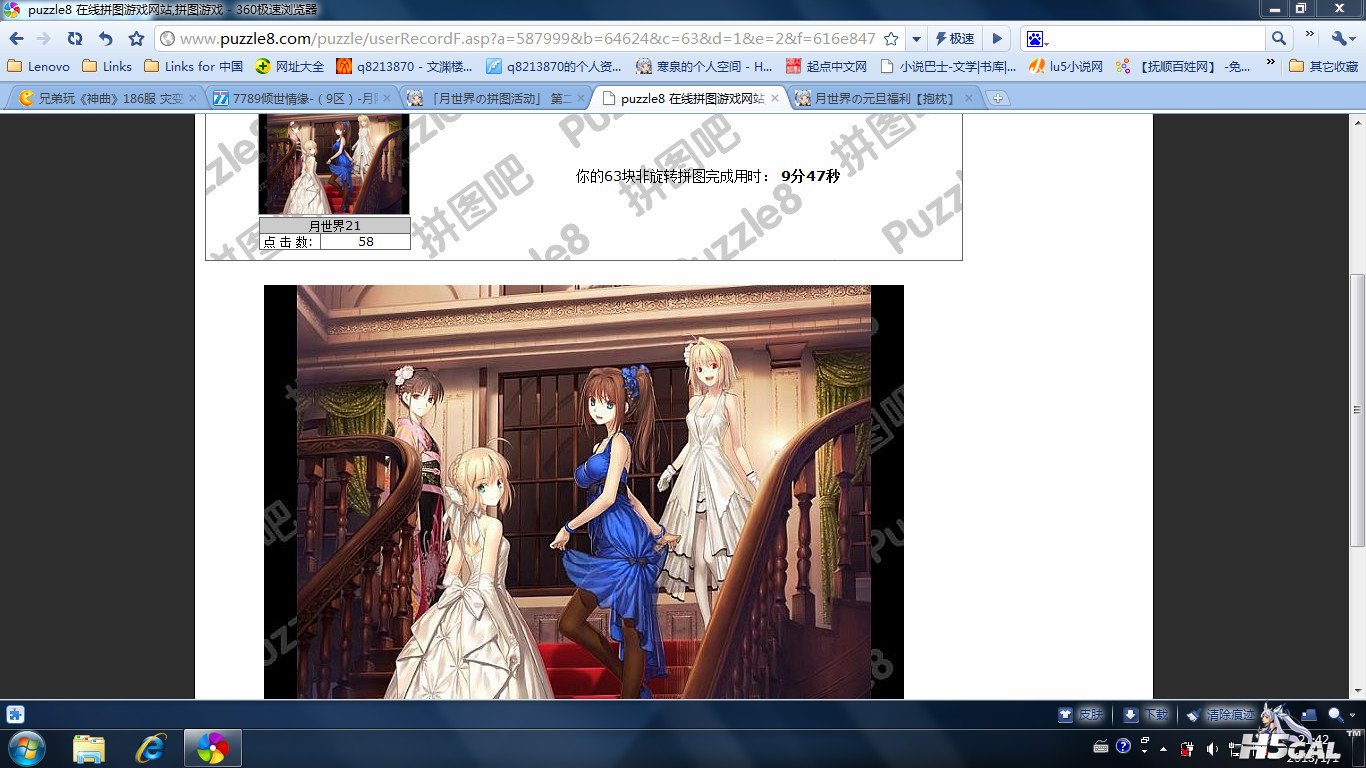Reload the page with the refresh icon
The image size is (1366, 768).
point(75,39)
